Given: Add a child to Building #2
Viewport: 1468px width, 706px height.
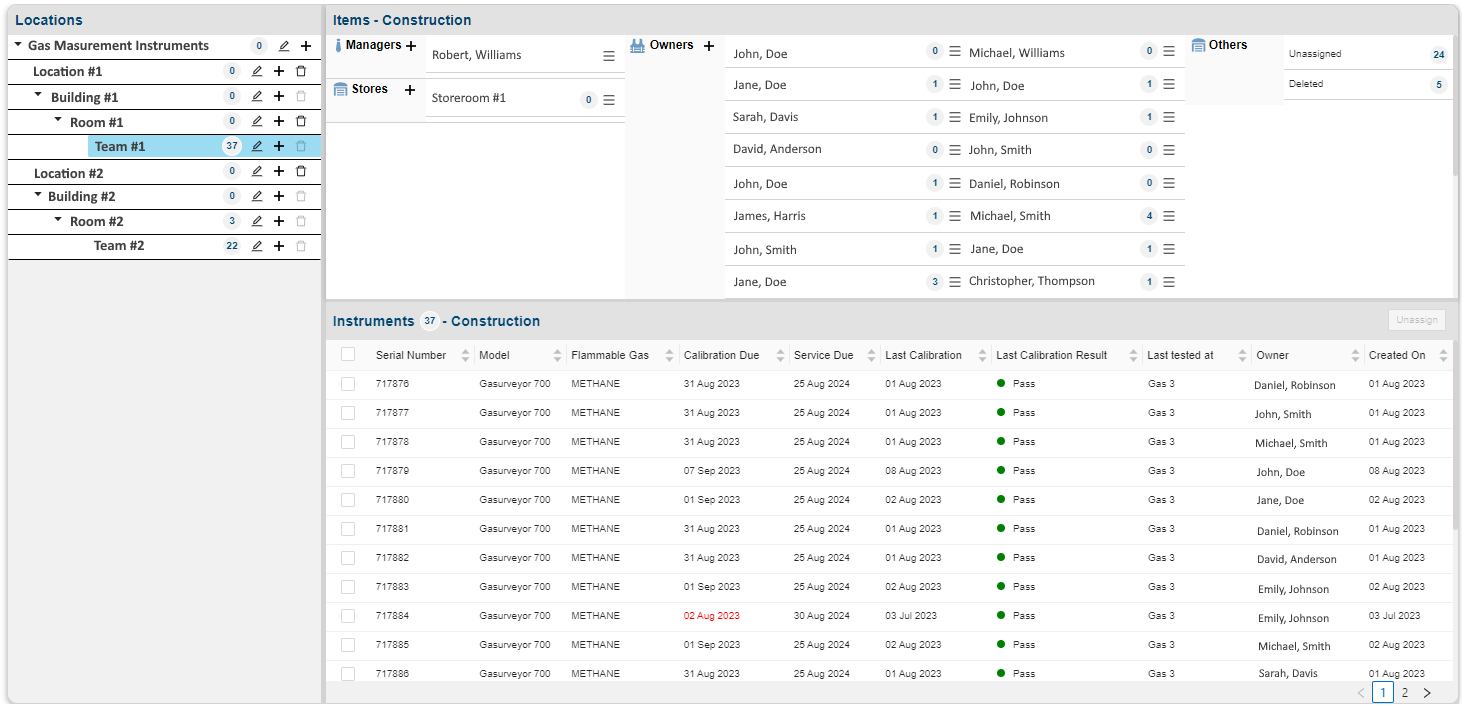Looking at the screenshot, I should [279, 197].
